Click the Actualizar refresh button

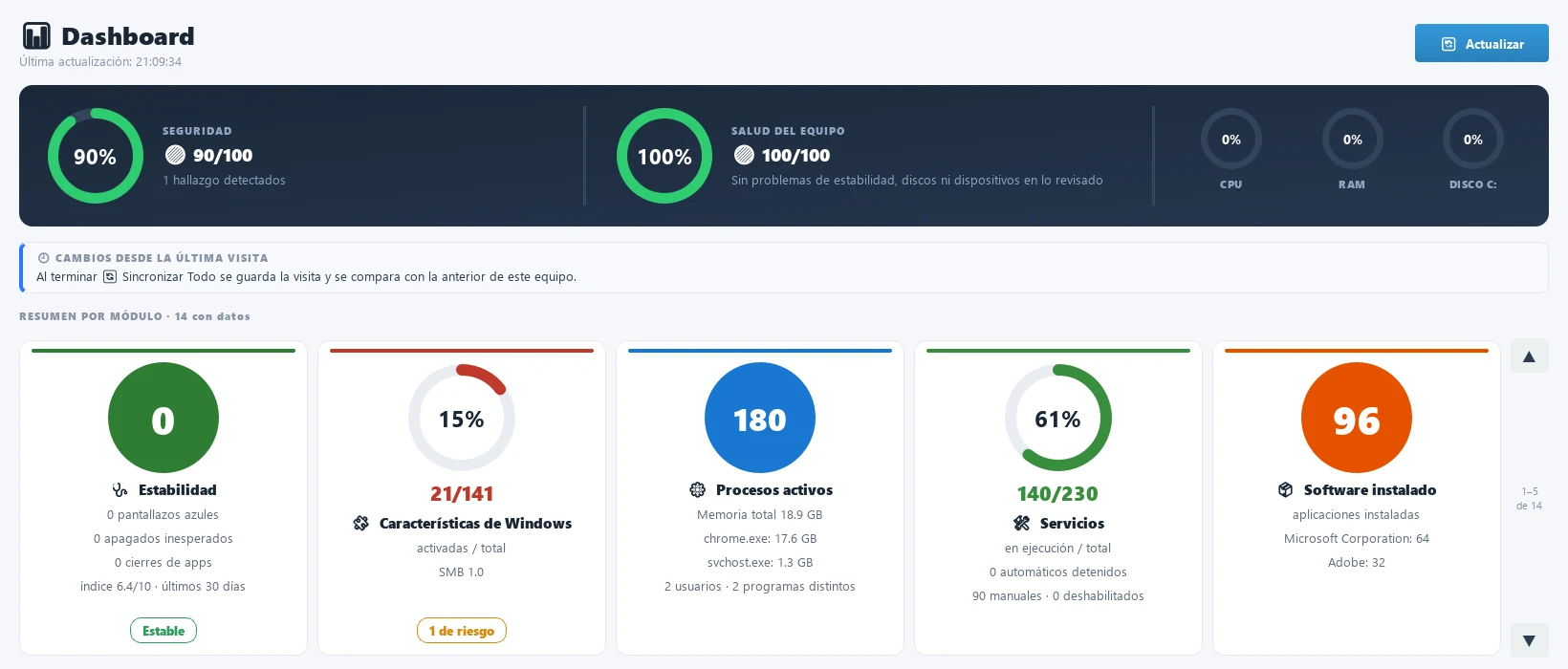(1481, 43)
